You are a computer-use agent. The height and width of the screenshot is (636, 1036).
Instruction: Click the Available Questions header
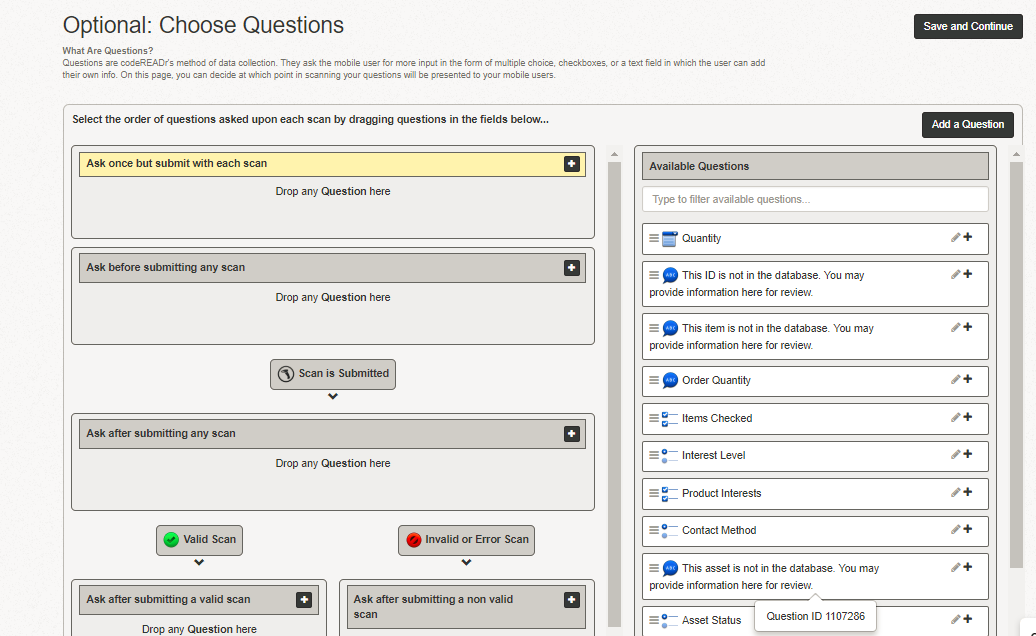[x=815, y=166]
